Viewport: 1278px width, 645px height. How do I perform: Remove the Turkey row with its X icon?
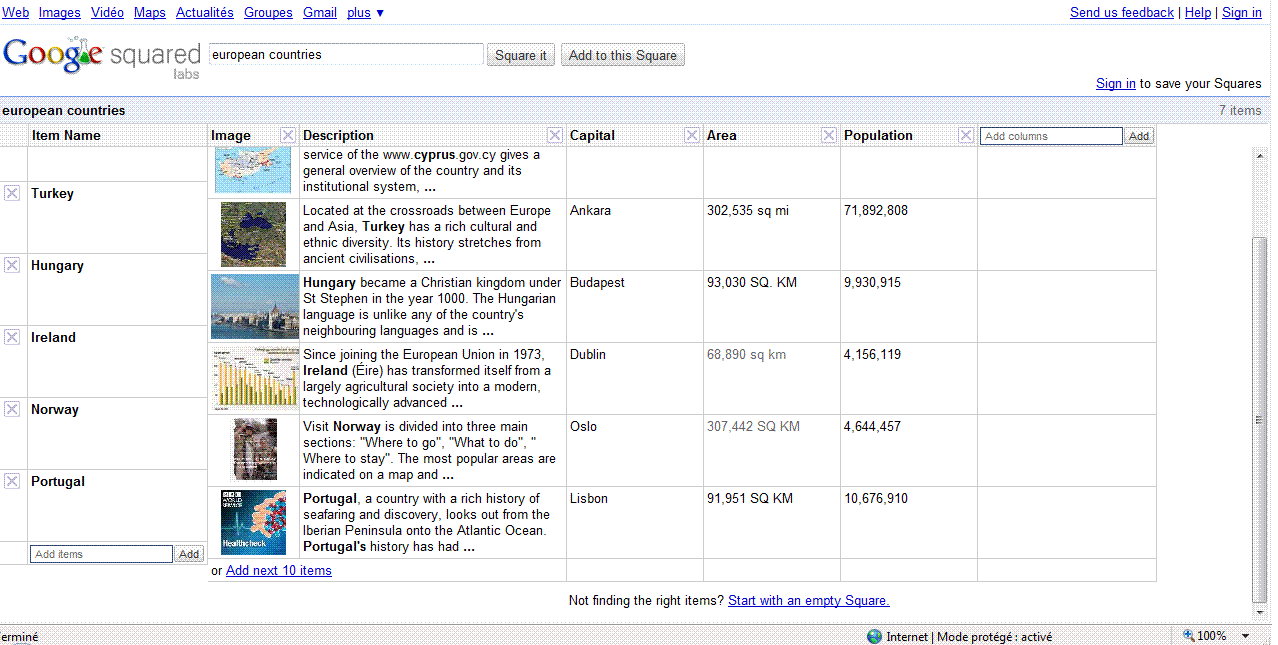(12, 193)
